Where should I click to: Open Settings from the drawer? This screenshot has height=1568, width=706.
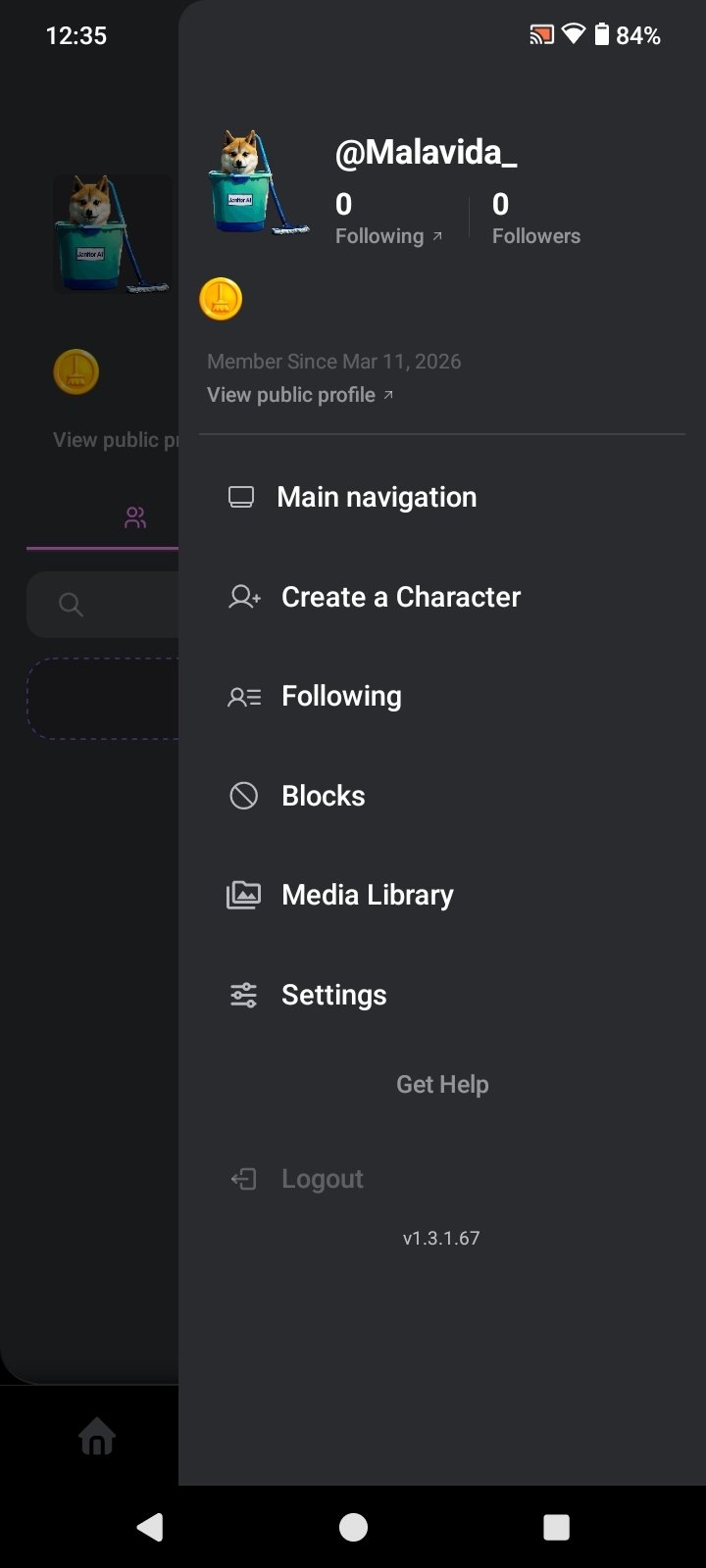pyautogui.click(x=333, y=995)
